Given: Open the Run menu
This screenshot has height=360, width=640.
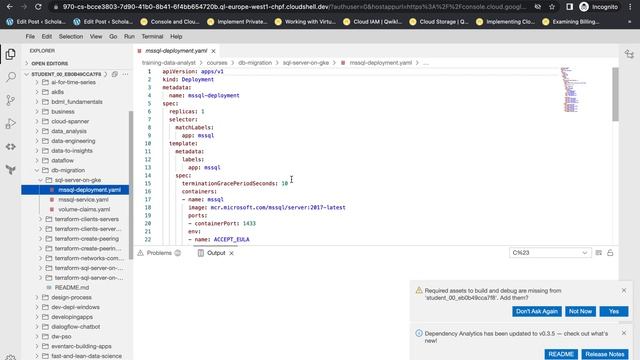Looking at the screenshot, I should pyautogui.click(x=129, y=36).
